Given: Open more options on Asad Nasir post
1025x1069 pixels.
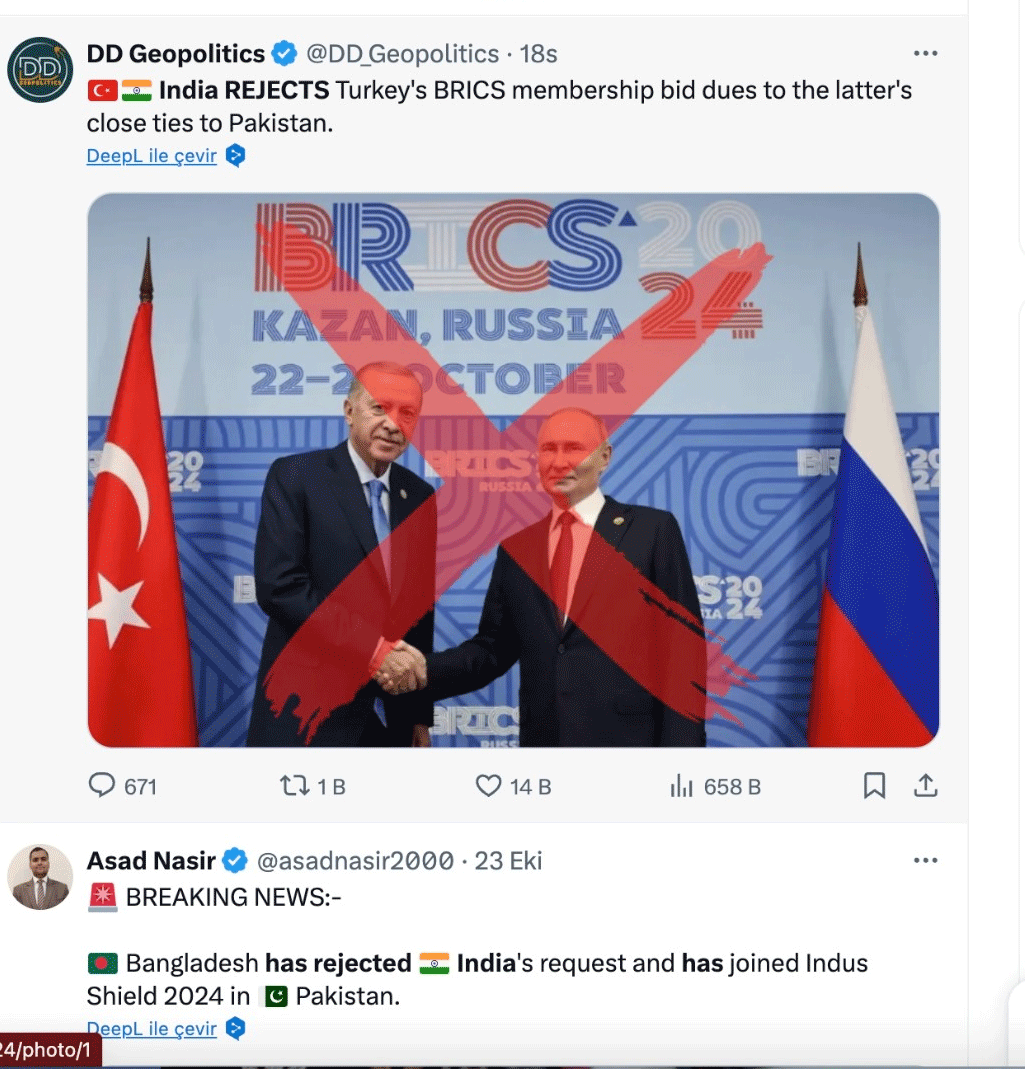Looking at the screenshot, I should coord(926,860).
